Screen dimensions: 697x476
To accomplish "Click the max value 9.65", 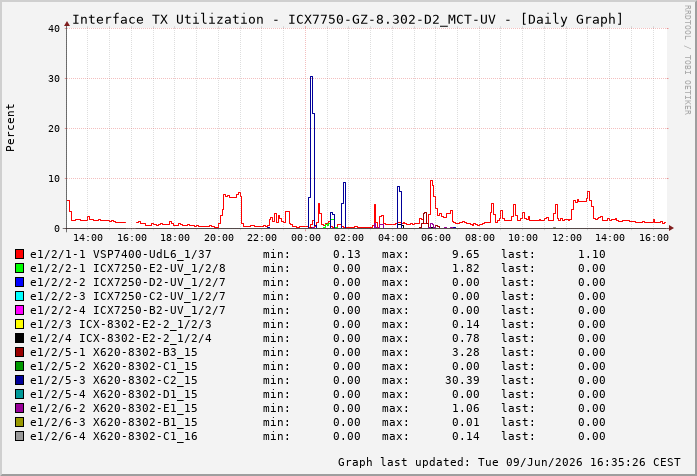I will [466, 254].
